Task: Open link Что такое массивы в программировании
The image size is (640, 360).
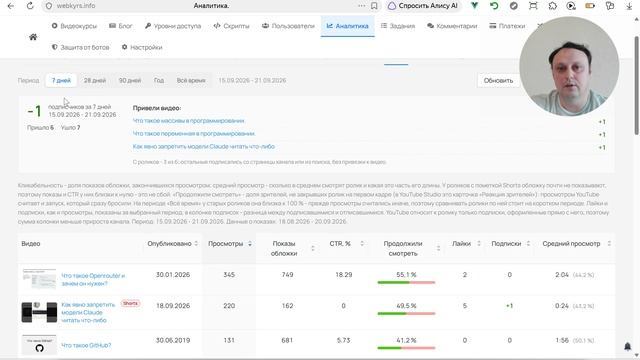Action: point(189,121)
